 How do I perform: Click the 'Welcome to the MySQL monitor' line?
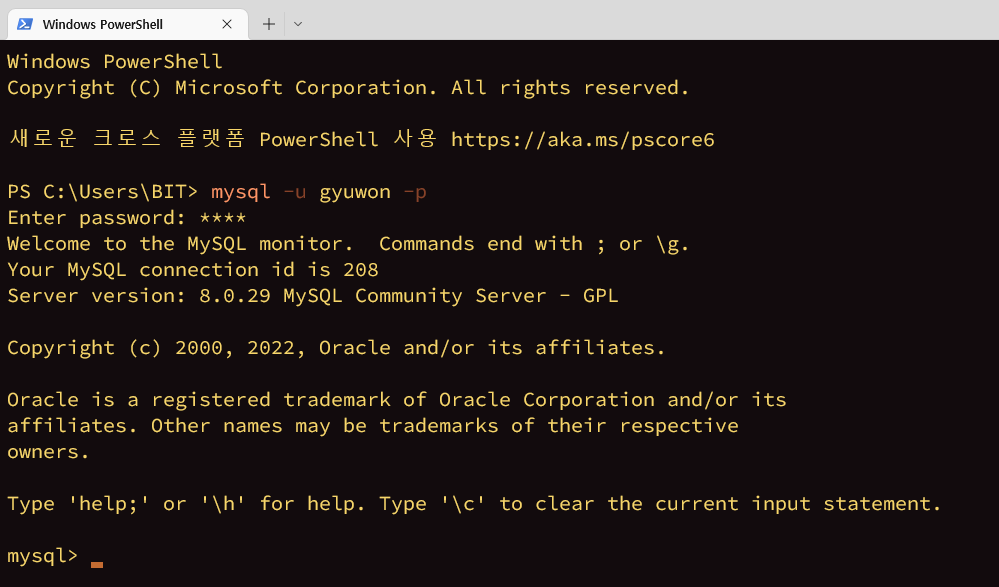(x=348, y=243)
